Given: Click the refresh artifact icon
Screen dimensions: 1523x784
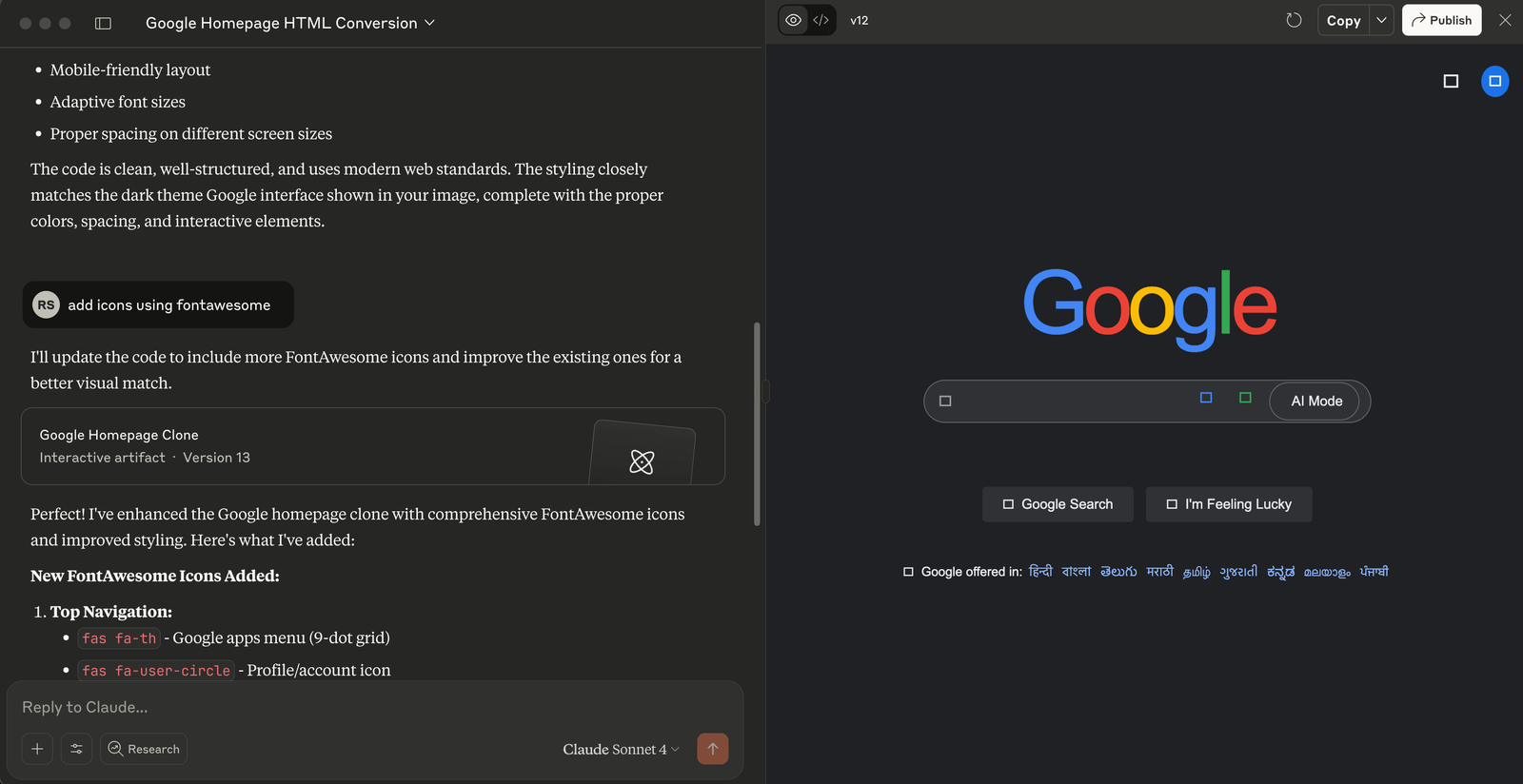Looking at the screenshot, I should point(1294,20).
